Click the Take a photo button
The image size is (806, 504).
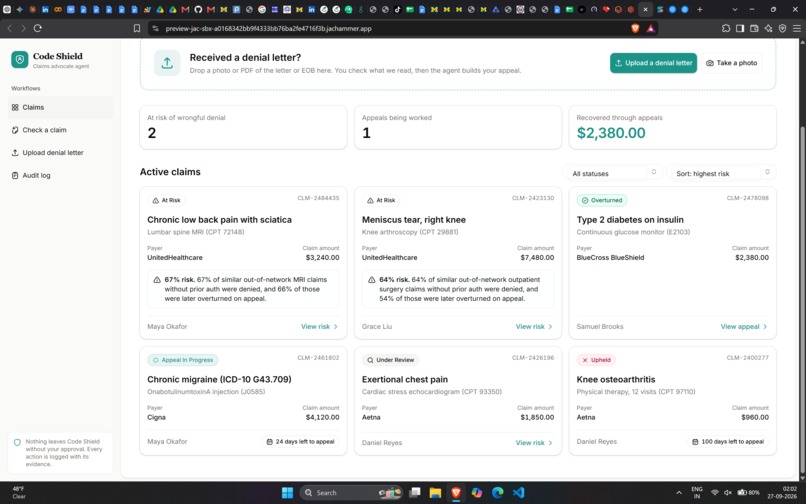[731, 63]
